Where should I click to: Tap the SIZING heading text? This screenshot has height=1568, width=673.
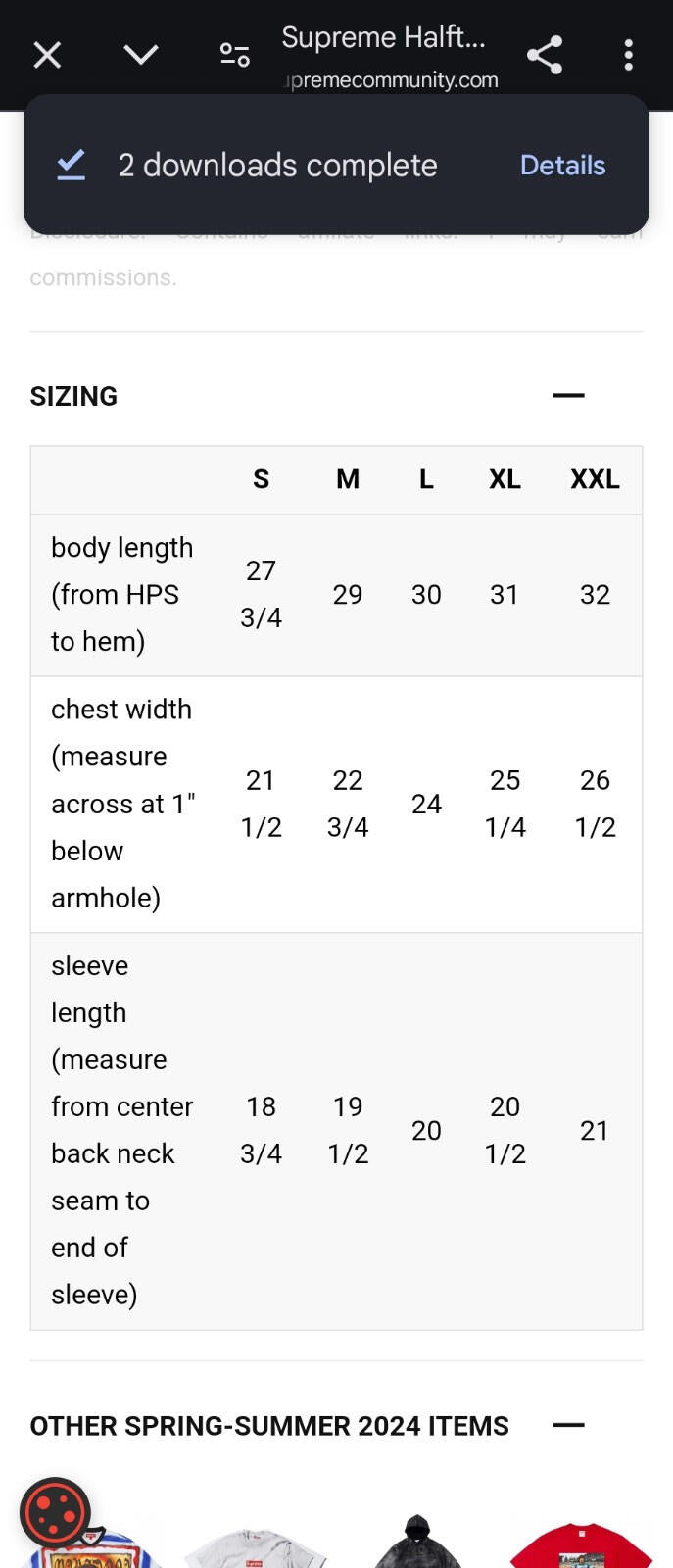73,396
